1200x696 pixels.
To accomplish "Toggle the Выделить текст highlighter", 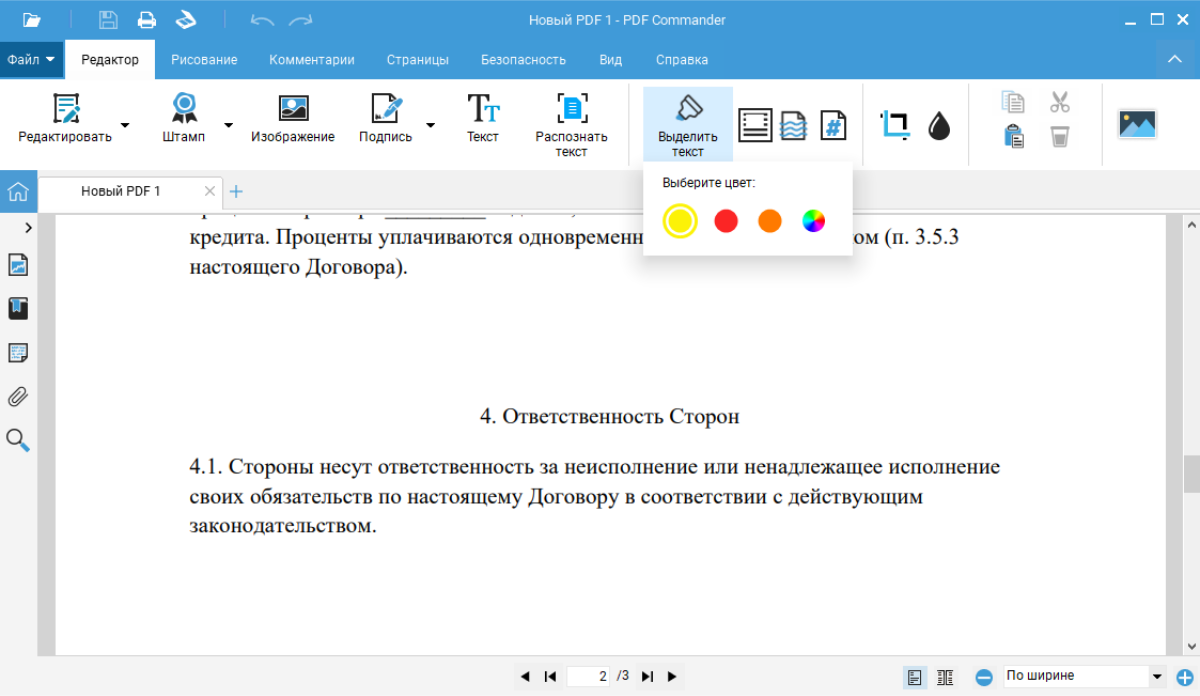I will pos(688,125).
